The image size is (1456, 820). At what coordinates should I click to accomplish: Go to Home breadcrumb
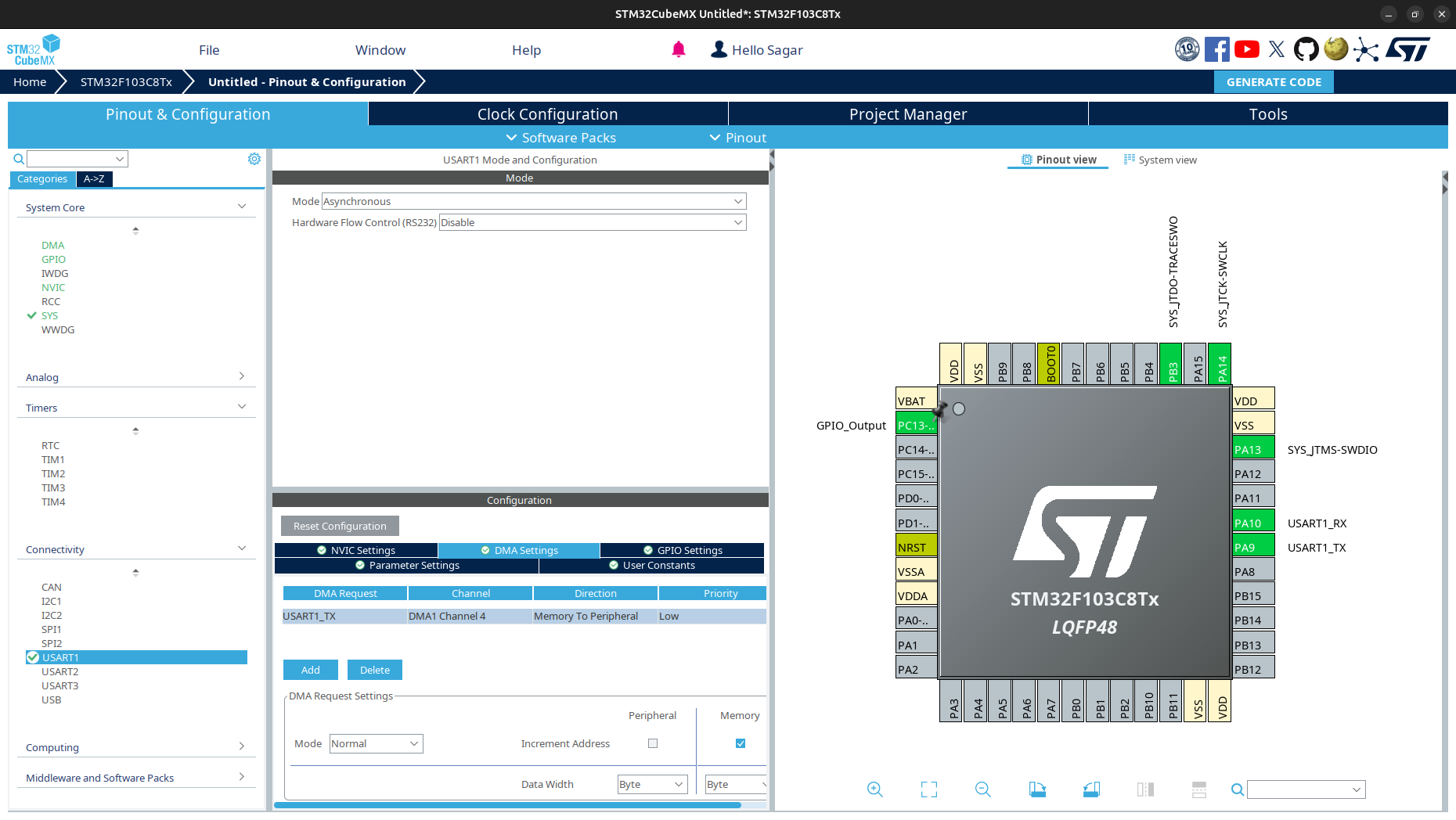click(x=30, y=82)
